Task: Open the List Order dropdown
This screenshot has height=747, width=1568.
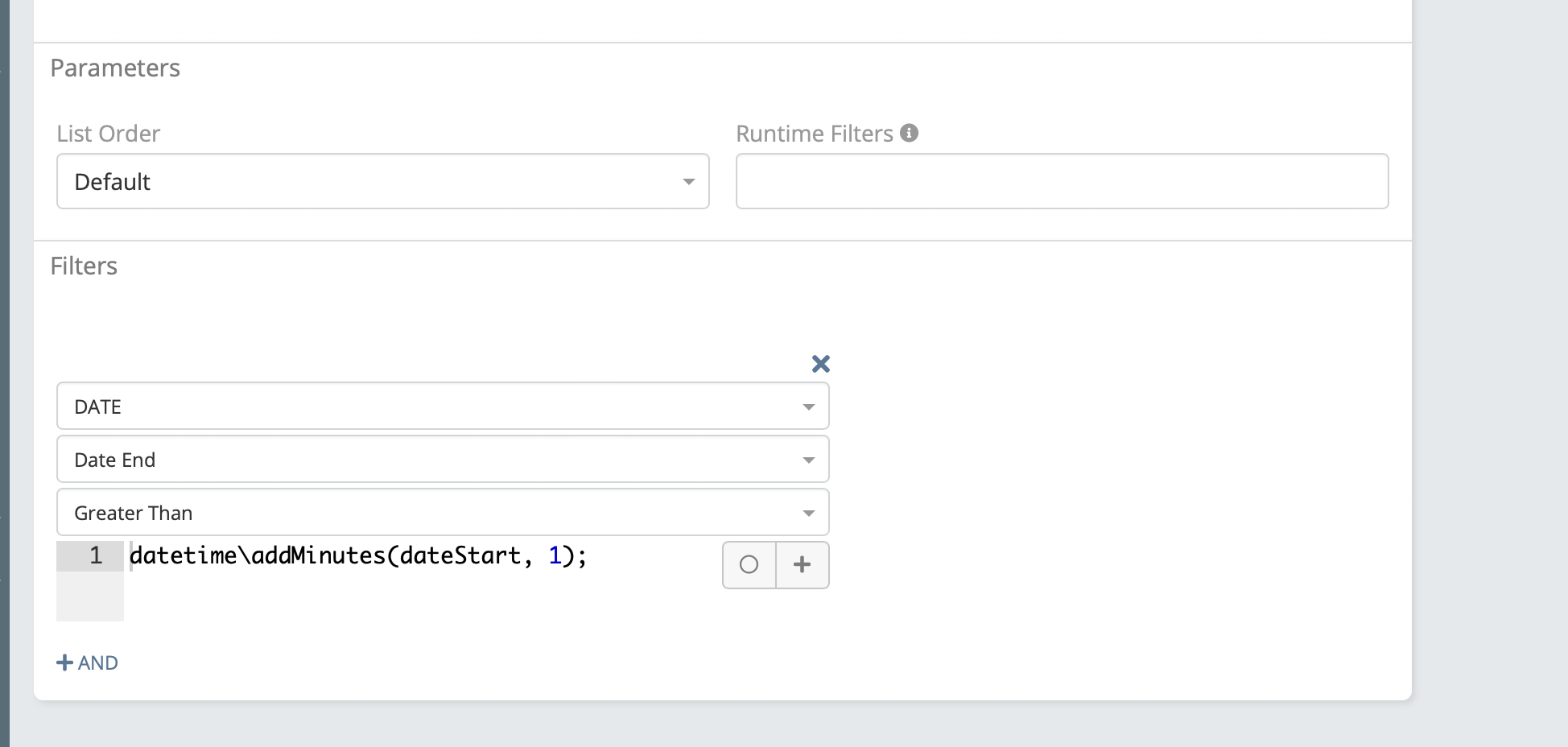Action: [x=382, y=181]
